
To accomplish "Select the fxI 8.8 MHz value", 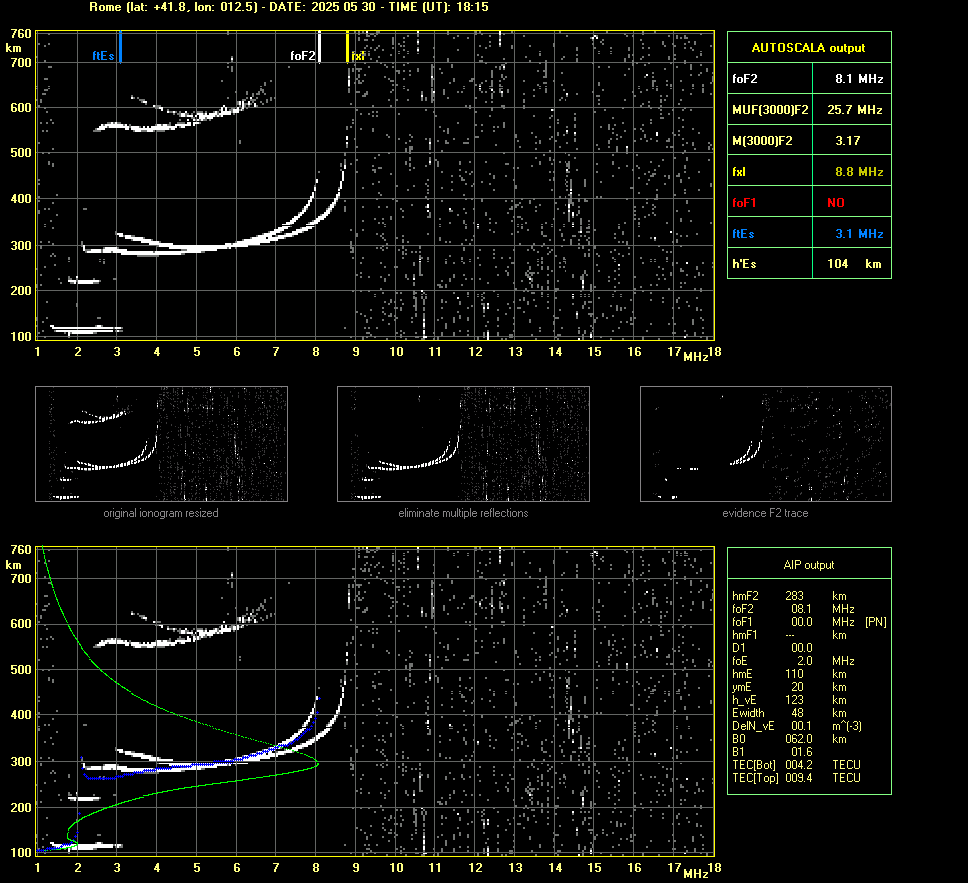I will 859,172.
